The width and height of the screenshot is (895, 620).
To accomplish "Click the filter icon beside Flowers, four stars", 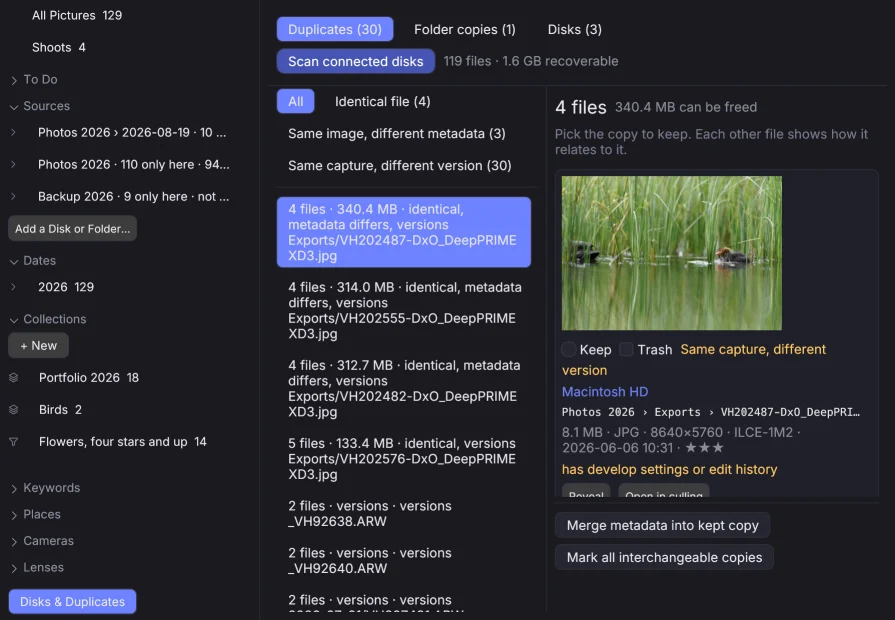I will (x=14, y=441).
